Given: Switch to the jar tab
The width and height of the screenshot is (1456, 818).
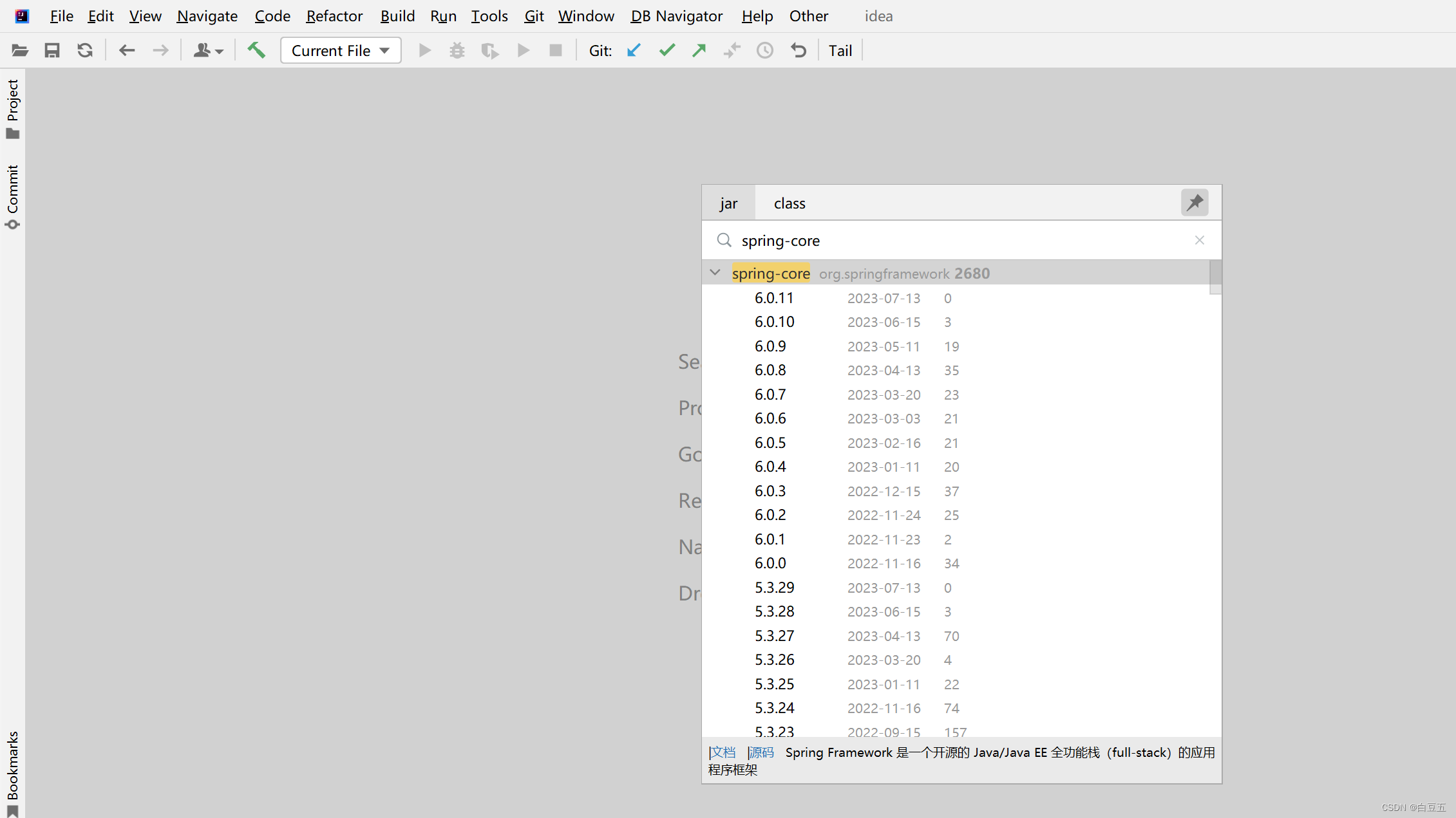Looking at the screenshot, I should tap(728, 203).
